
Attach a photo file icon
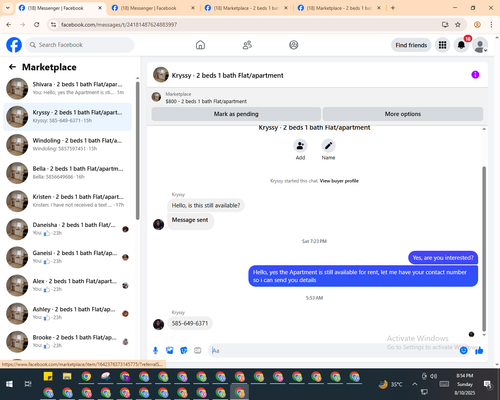(170, 350)
